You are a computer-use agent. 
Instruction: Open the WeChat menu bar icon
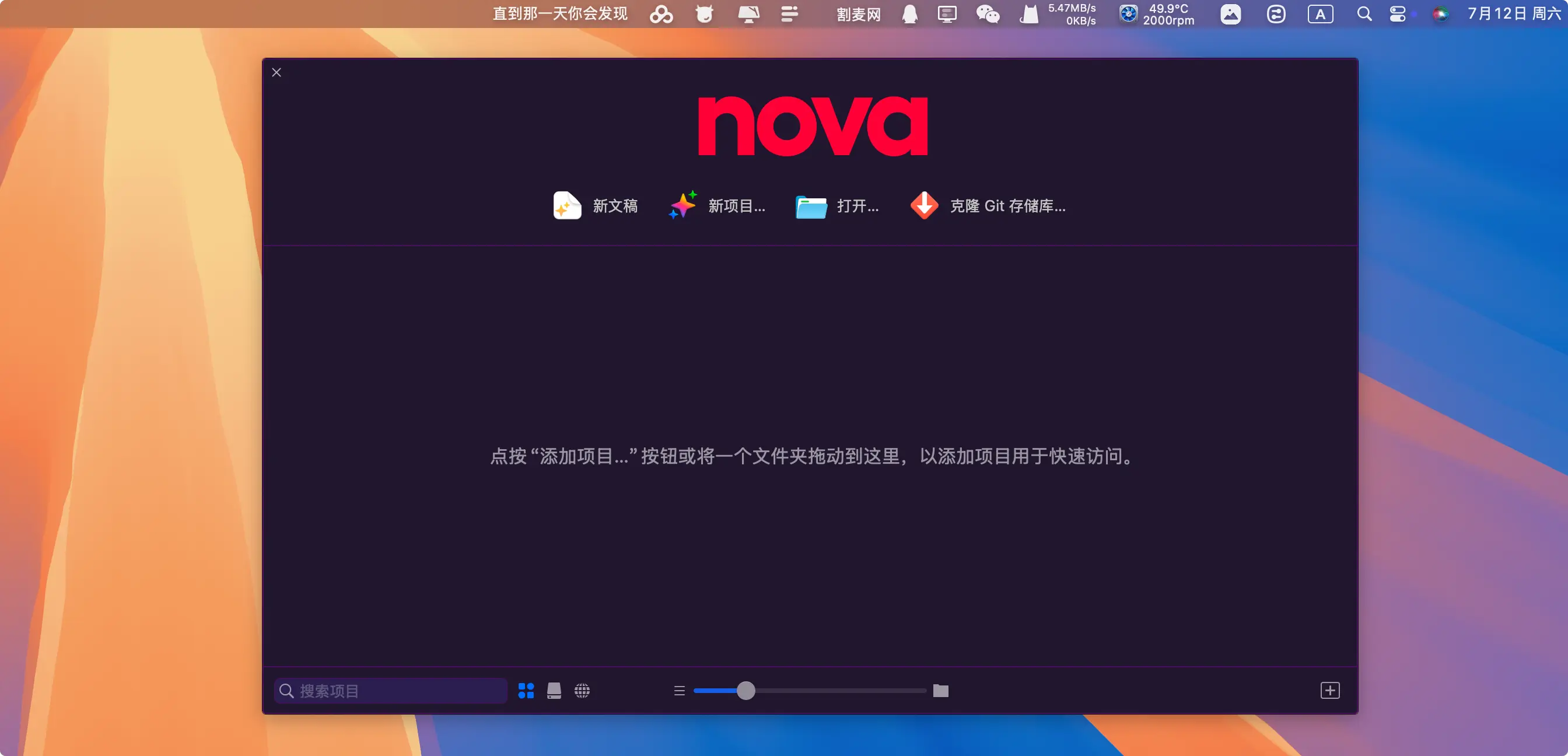(x=988, y=14)
